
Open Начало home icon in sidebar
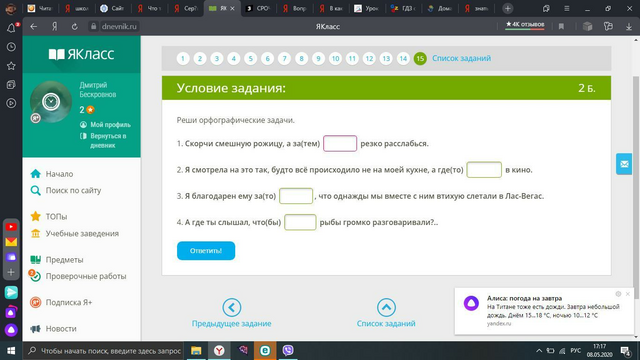point(36,174)
